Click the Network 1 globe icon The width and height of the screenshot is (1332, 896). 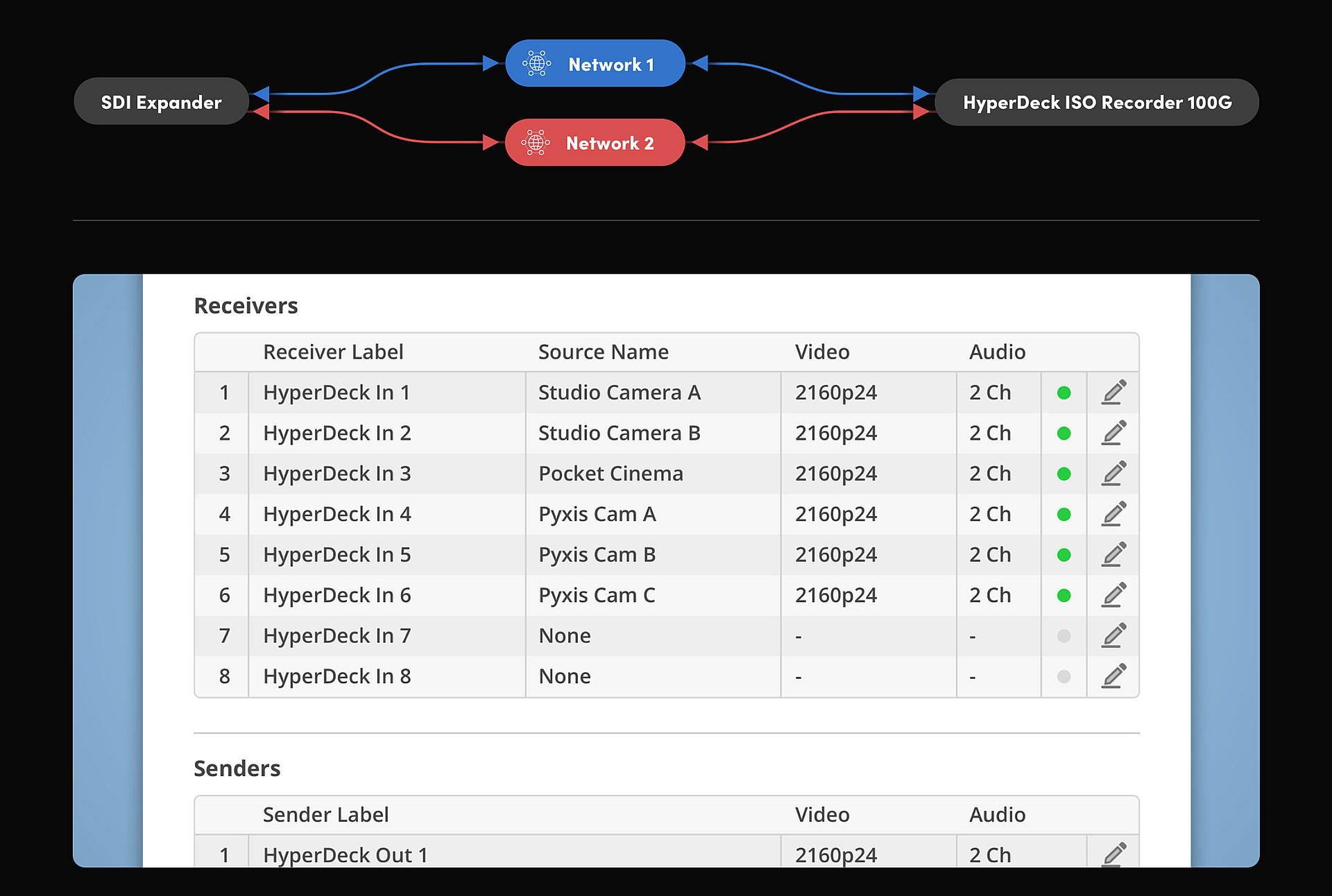pos(537,64)
